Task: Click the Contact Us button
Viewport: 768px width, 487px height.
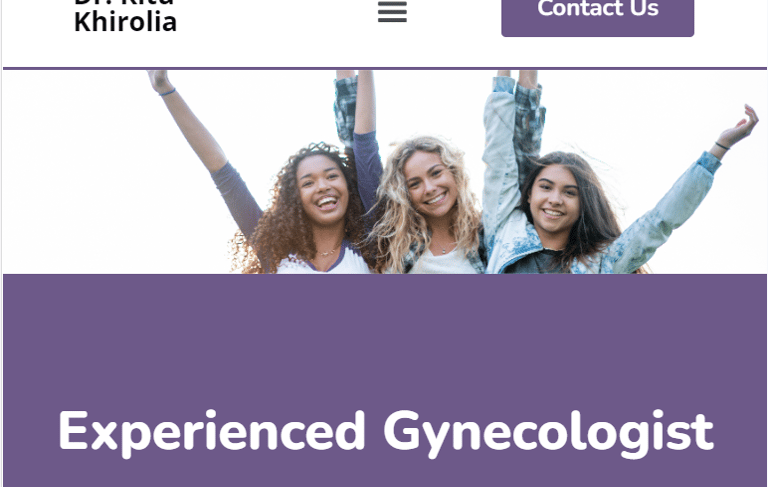Action: [598, 15]
